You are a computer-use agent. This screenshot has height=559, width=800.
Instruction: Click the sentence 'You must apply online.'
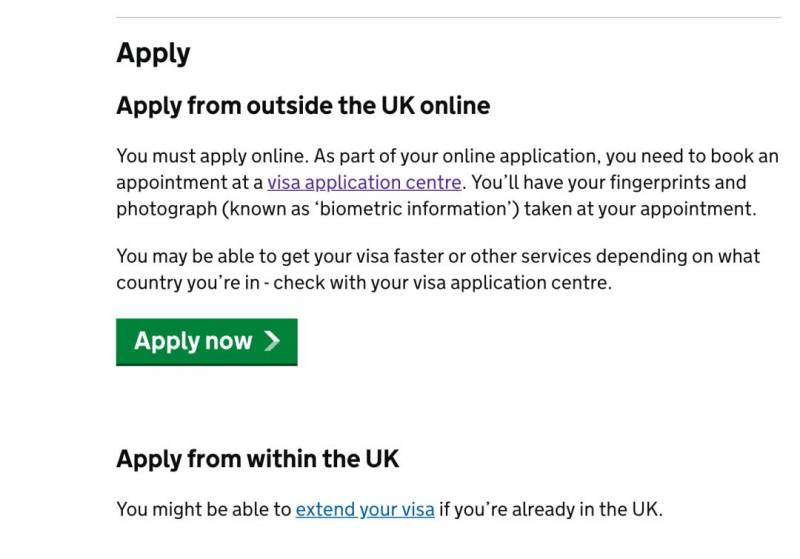point(210,157)
